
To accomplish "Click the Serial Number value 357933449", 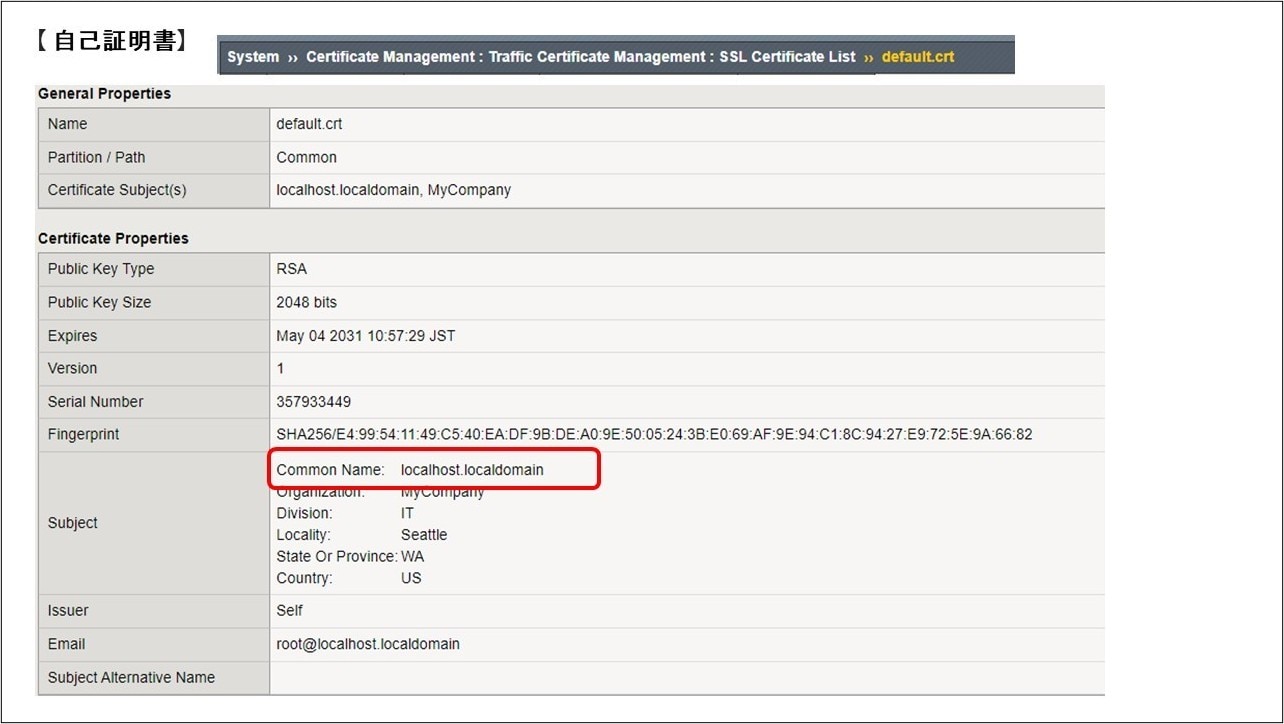I will pos(313,402).
